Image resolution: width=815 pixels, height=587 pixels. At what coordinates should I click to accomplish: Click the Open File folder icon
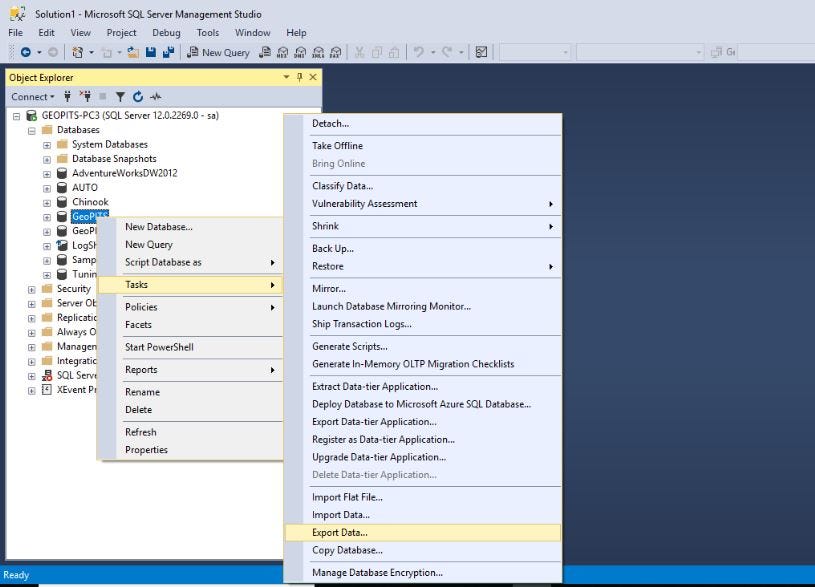(133, 52)
